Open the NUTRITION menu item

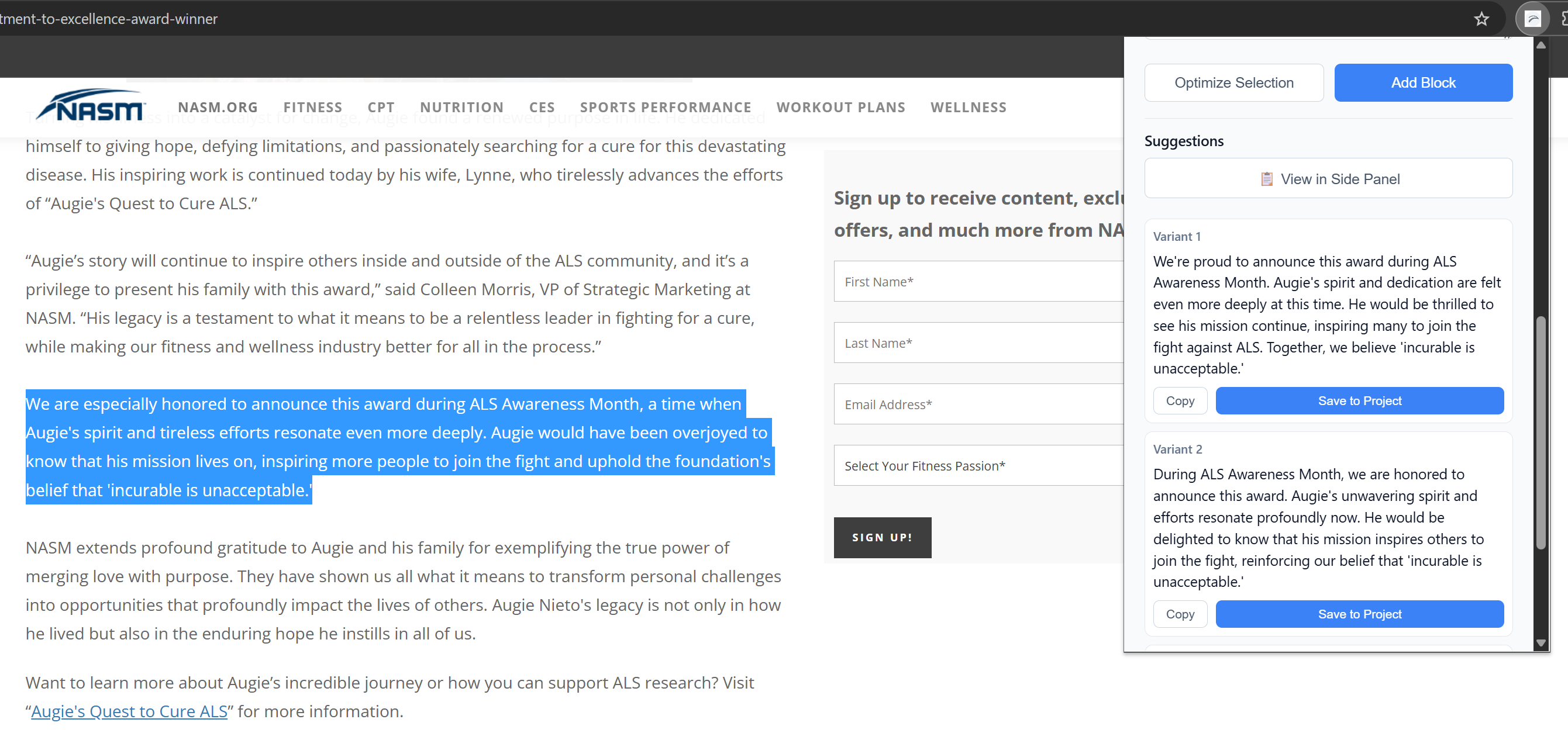462,107
